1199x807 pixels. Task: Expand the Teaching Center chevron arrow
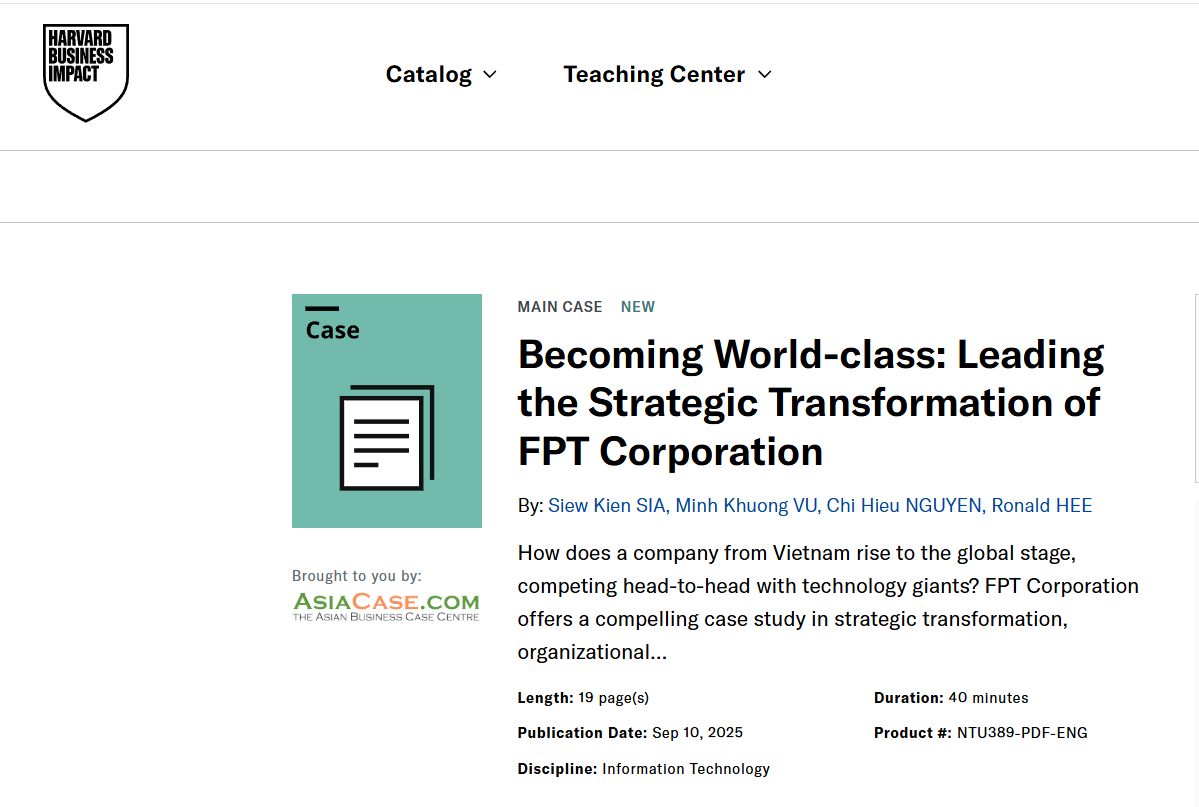(765, 74)
